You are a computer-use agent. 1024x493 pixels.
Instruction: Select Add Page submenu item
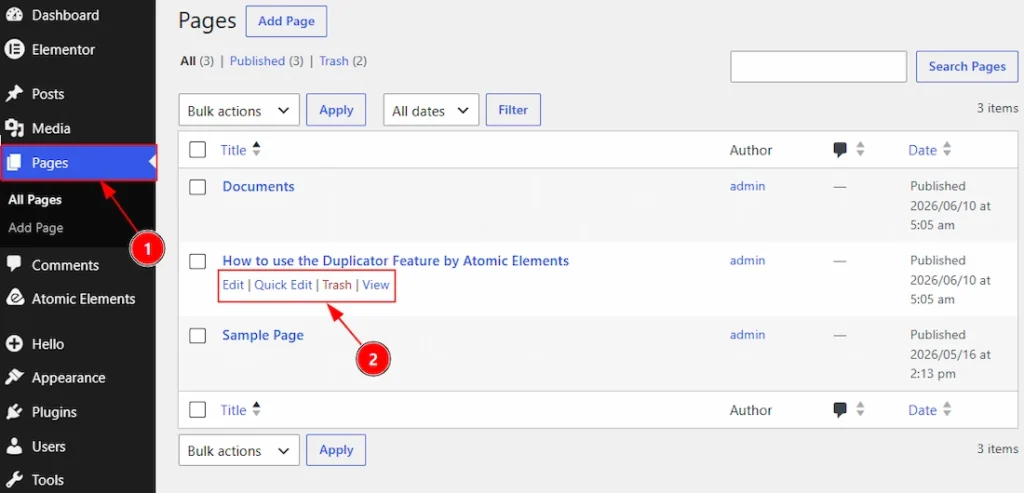point(36,228)
